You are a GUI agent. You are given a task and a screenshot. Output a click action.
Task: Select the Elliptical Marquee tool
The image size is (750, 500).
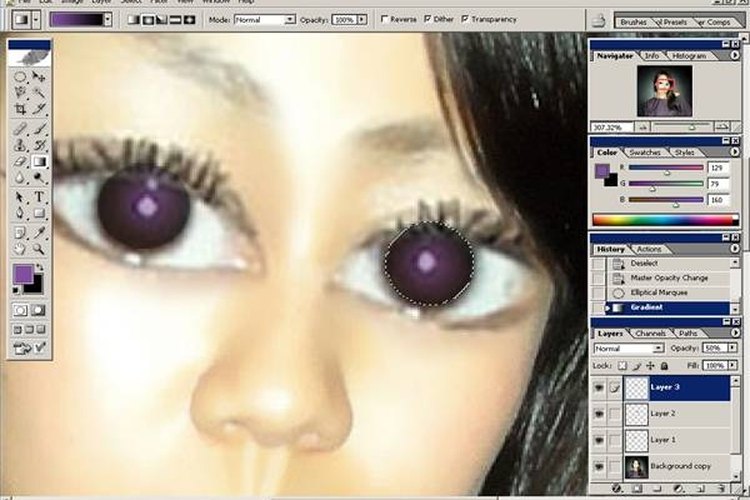pyautogui.click(x=20, y=77)
